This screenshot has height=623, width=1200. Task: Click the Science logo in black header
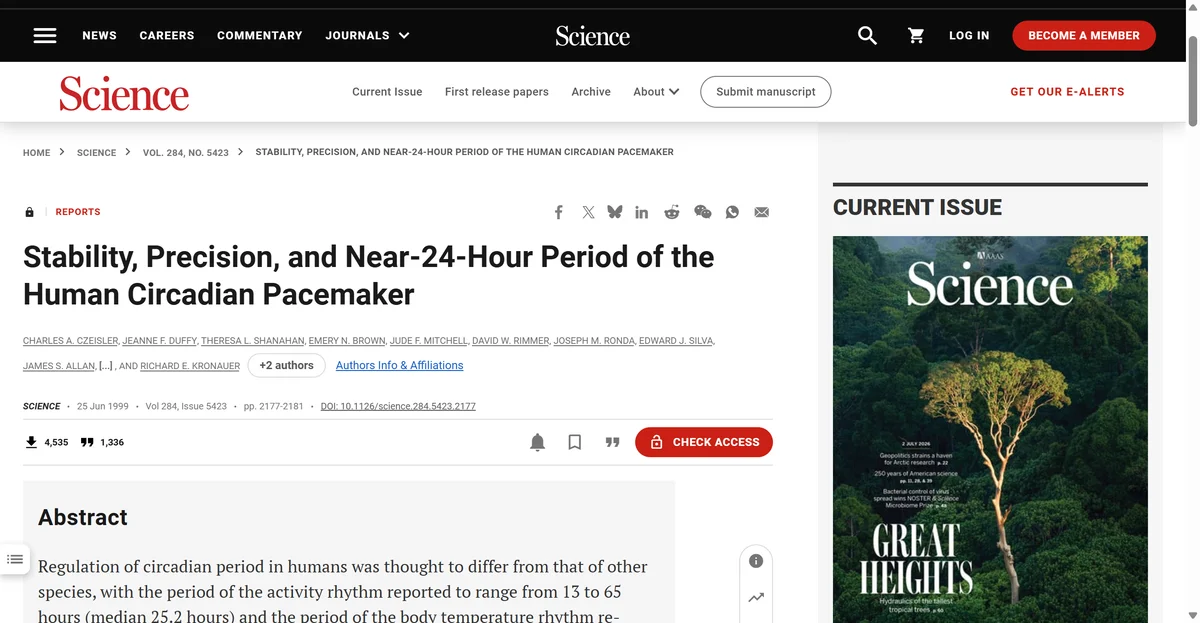(593, 36)
